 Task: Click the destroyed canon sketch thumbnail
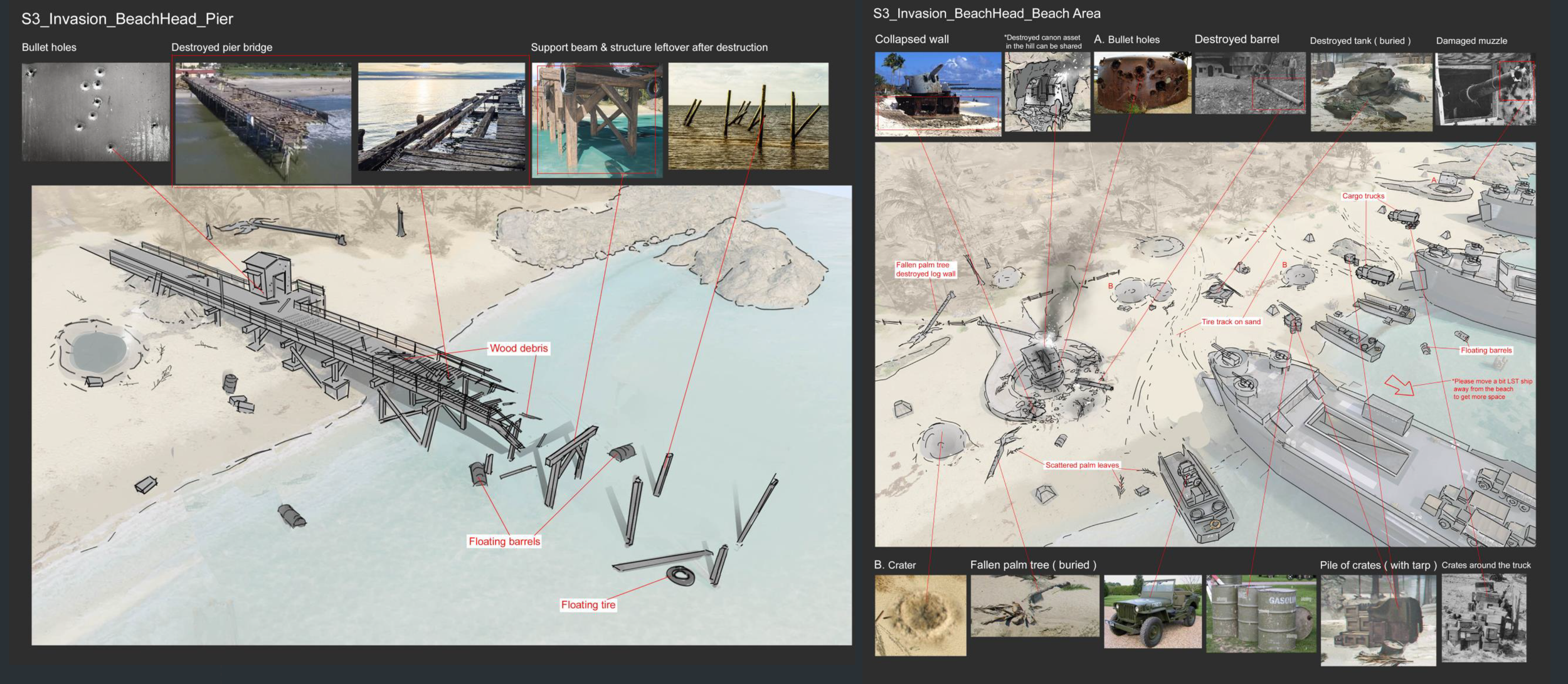pyautogui.click(x=1047, y=92)
